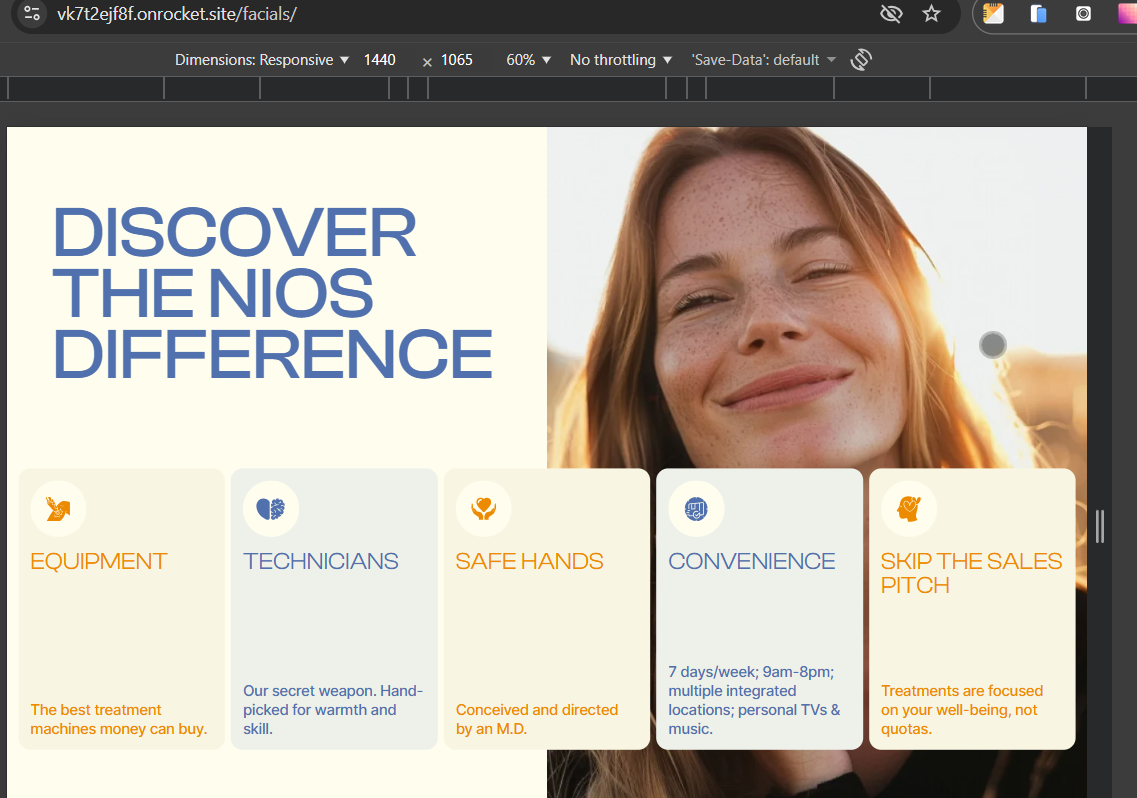Click the TECHNICIANS card heading

(x=321, y=562)
